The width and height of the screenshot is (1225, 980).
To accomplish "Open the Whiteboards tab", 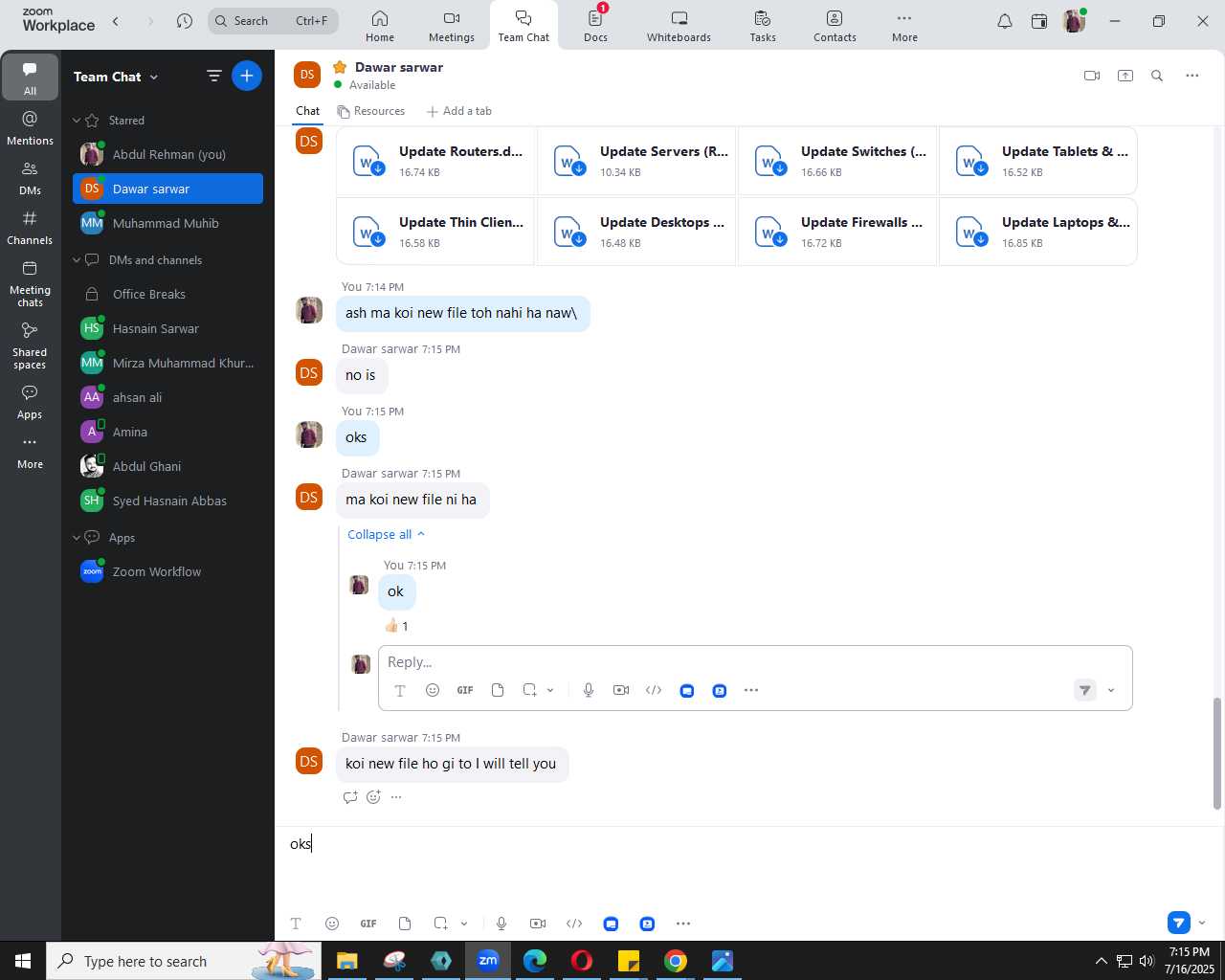I will [x=679, y=26].
